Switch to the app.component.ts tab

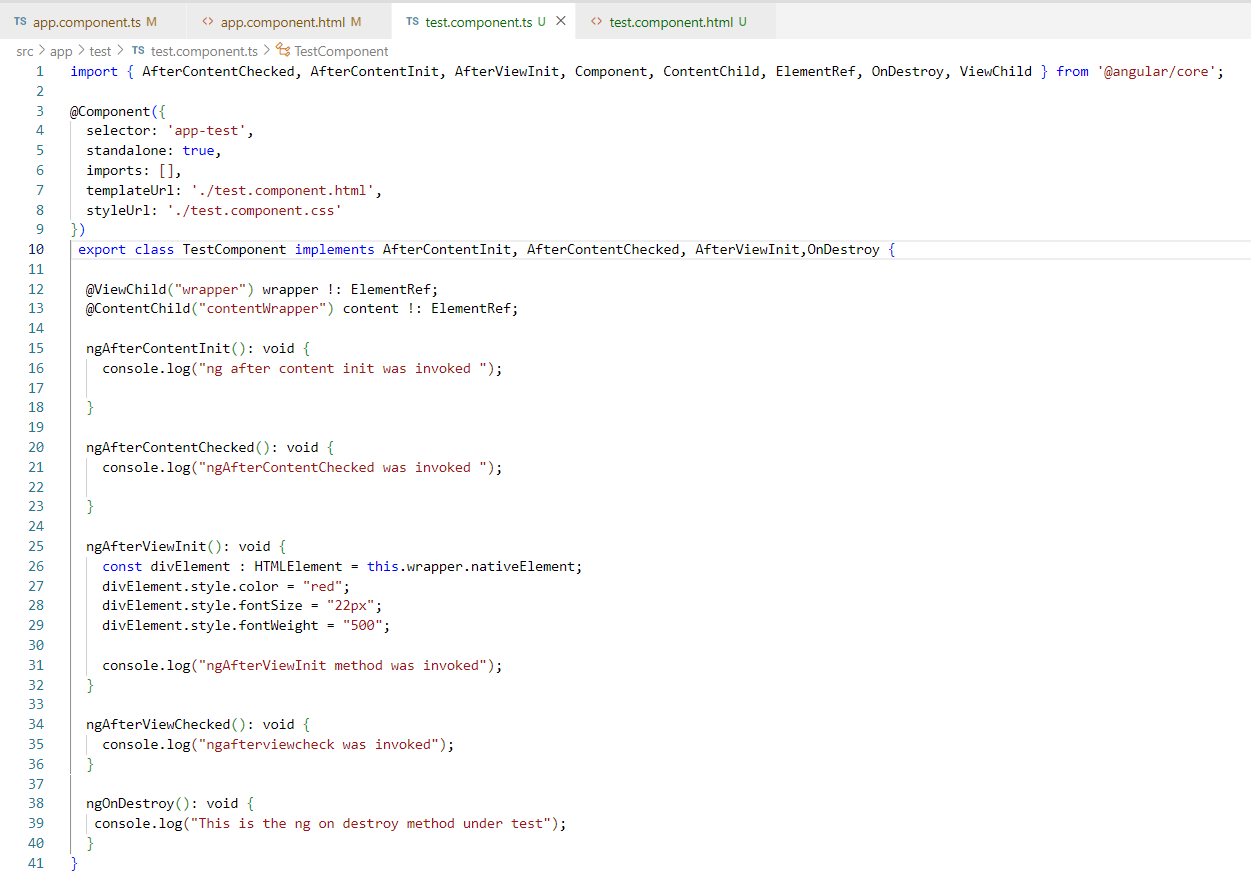(x=87, y=21)
